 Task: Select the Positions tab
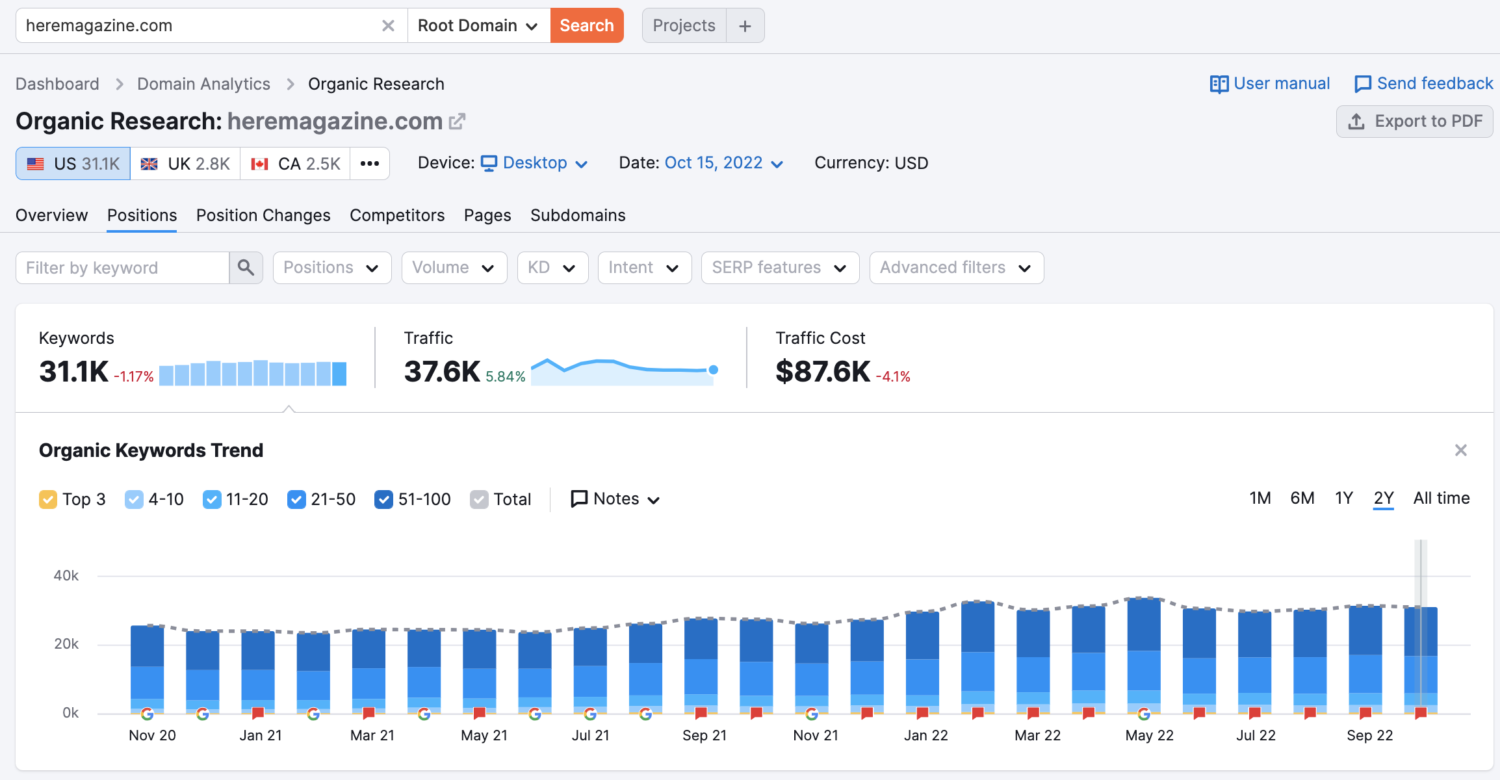point(142,215)
